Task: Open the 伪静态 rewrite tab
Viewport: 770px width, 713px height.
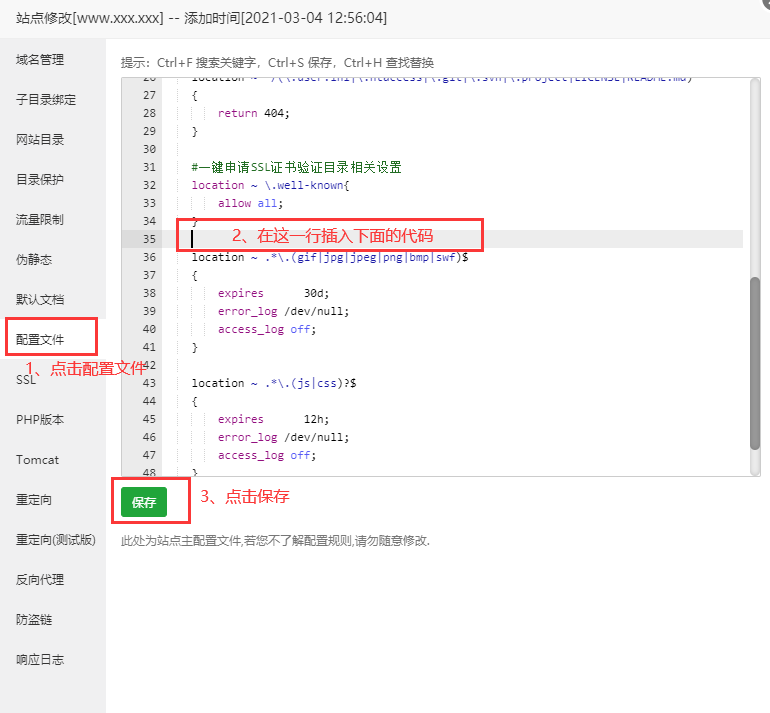Action: [34, 260]
